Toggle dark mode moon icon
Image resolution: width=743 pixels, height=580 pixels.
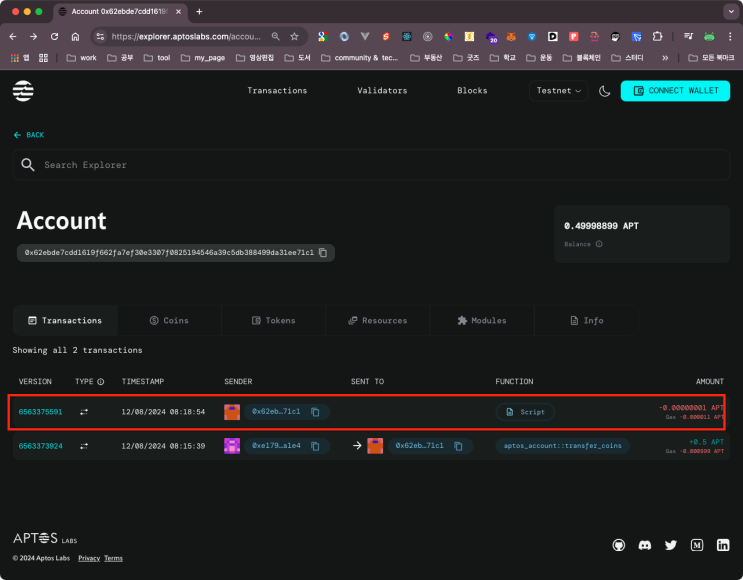pos(604,91)
